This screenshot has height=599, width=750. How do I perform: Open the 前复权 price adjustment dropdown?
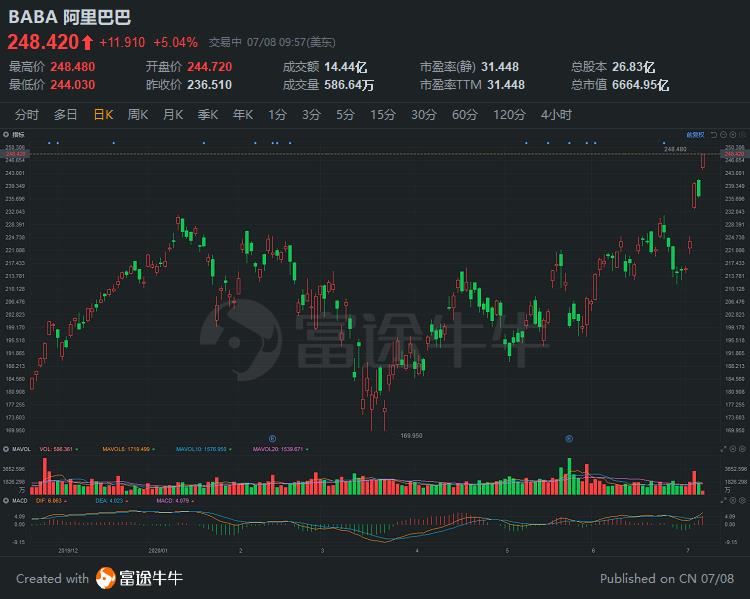(695, 135)
